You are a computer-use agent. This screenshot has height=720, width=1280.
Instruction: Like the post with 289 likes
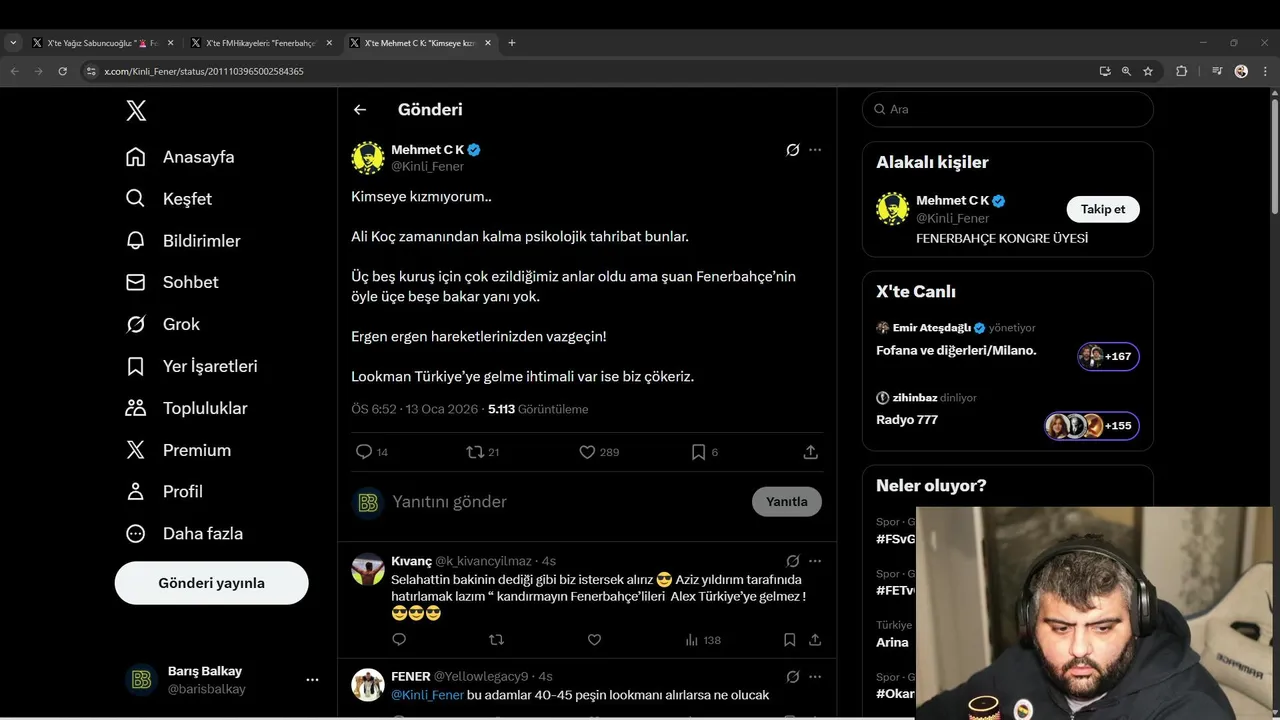click(x=599, y=452)
